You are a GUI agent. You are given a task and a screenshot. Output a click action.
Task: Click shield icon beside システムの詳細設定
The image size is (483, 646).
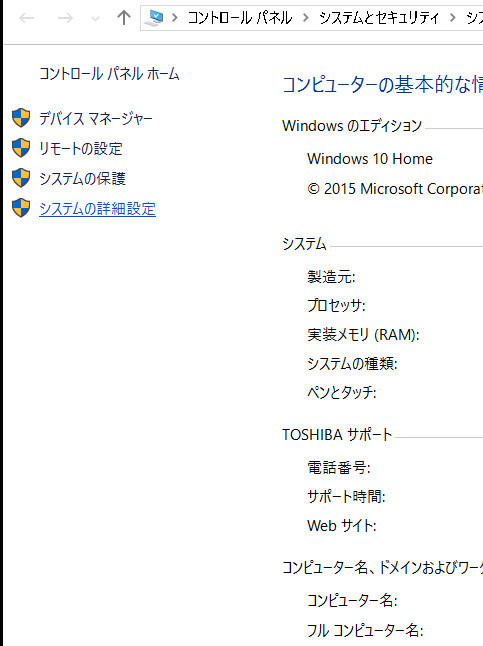coord(21,208)
